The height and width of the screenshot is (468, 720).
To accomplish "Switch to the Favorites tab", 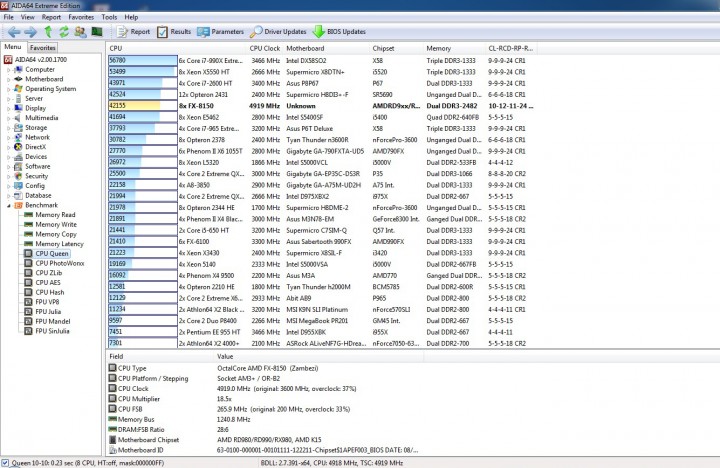I will coord(43,48).
